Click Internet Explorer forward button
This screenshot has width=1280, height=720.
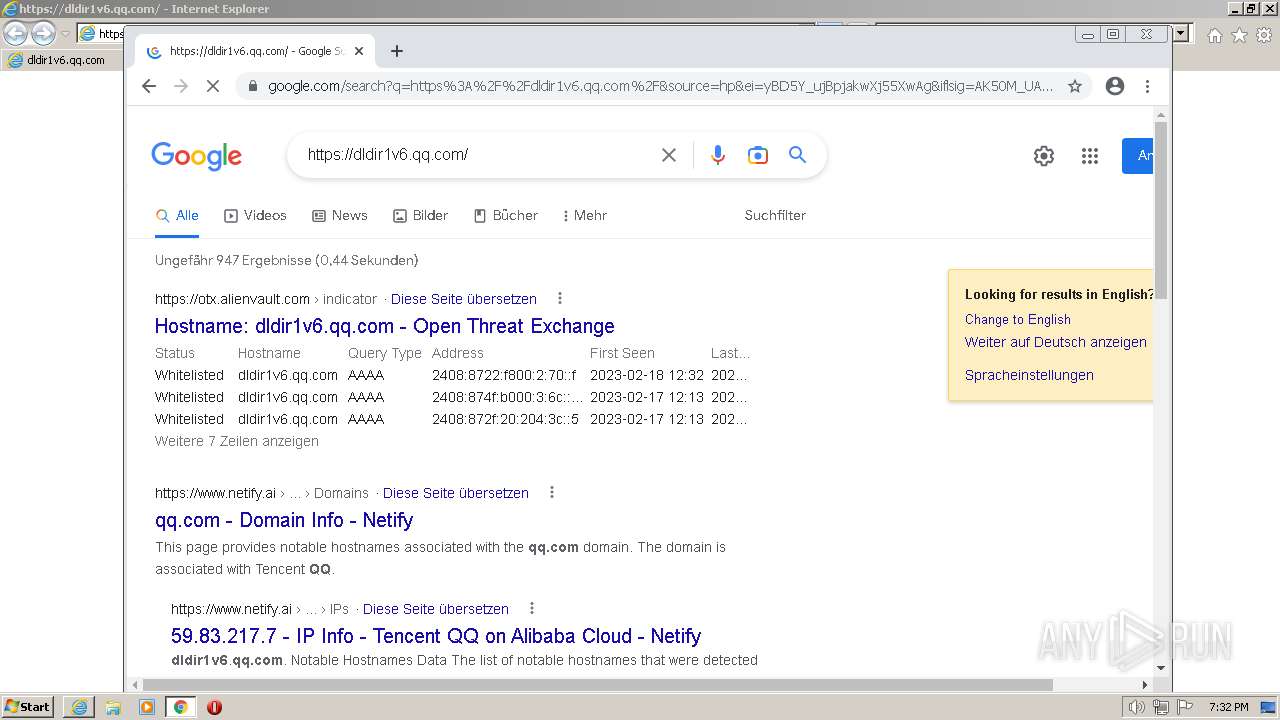click(x=43, y=34)
